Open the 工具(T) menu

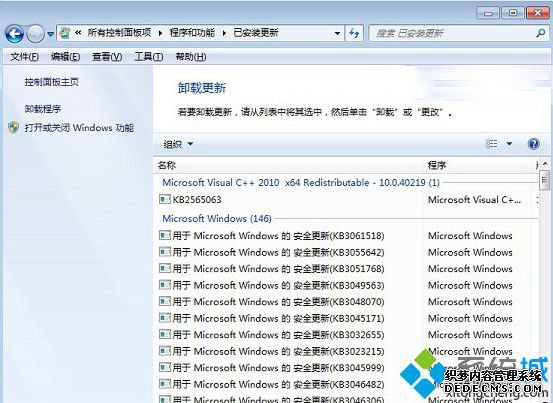(148, 56)
